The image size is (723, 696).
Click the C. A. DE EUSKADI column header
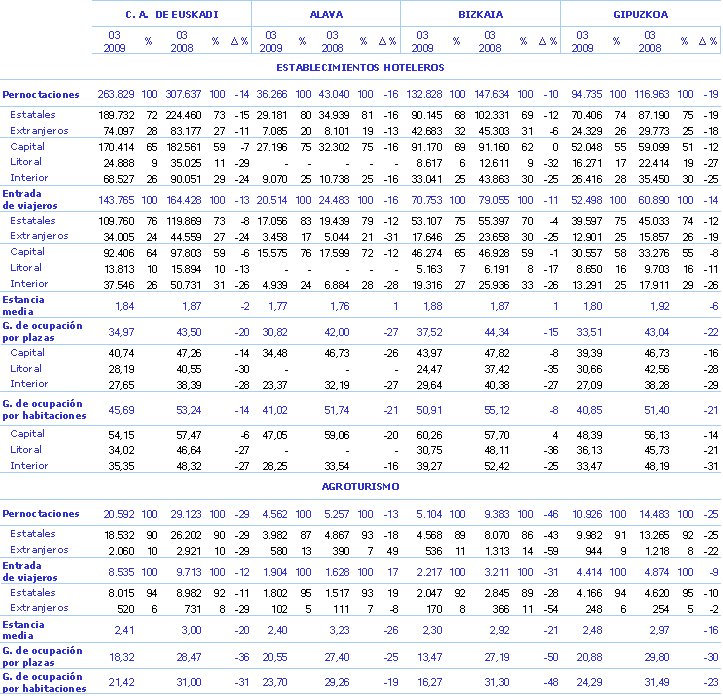[172, 15]
